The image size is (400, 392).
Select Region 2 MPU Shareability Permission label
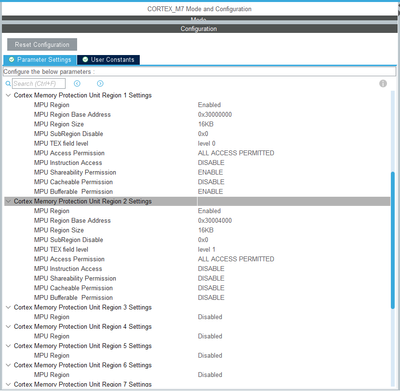coord(75,279)
